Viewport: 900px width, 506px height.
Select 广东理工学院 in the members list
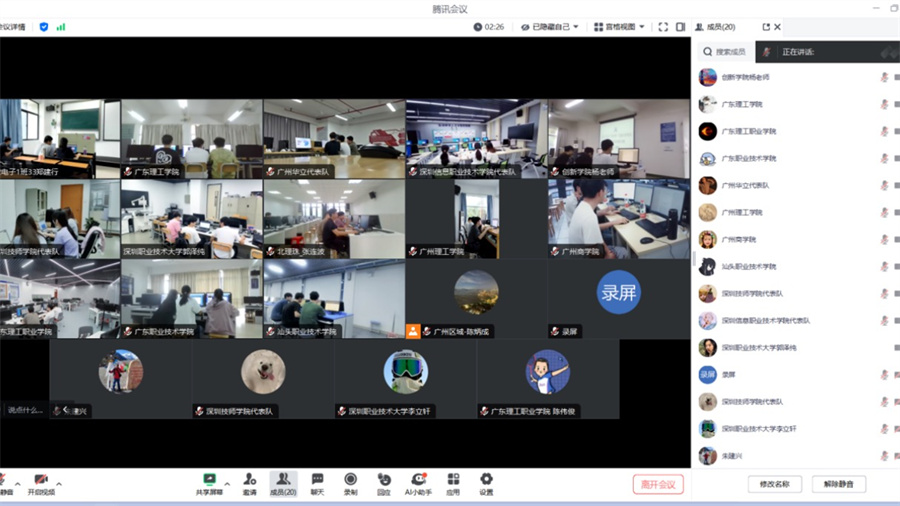(742, 104)
